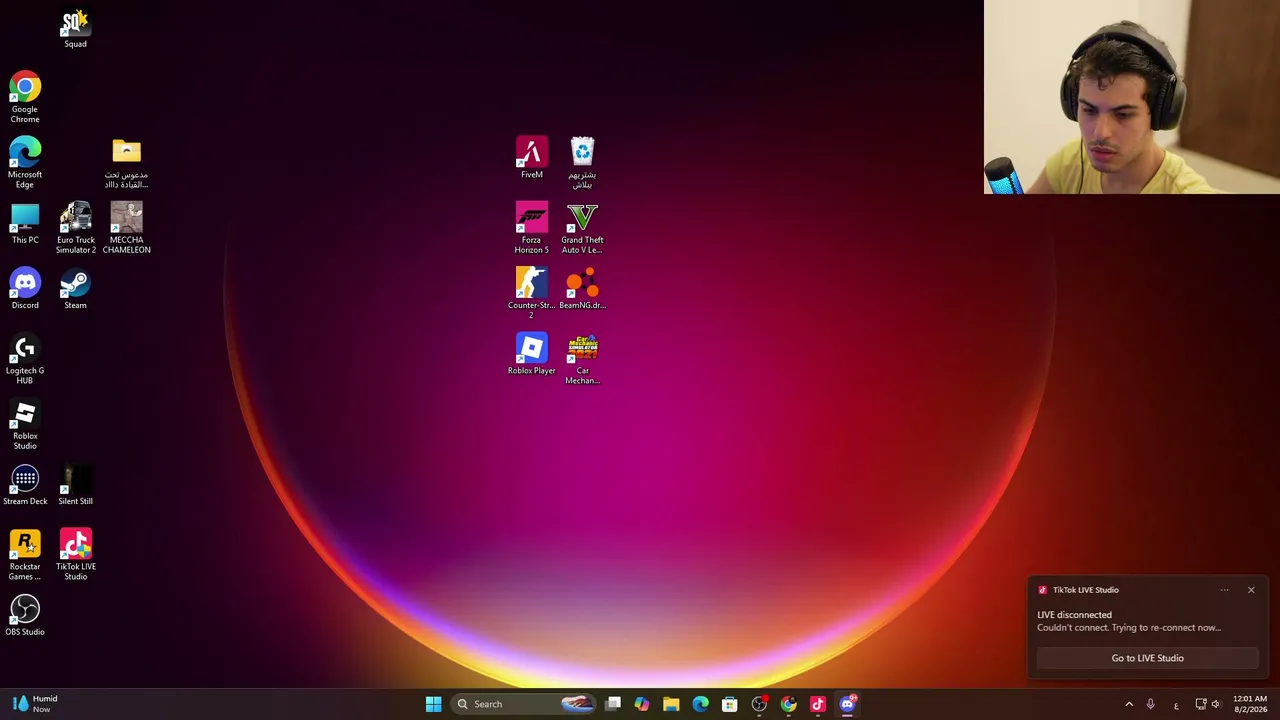Open Microsoft Store from the taskbar
This screenshot has width=1280, height=720.
pos(730,704)
